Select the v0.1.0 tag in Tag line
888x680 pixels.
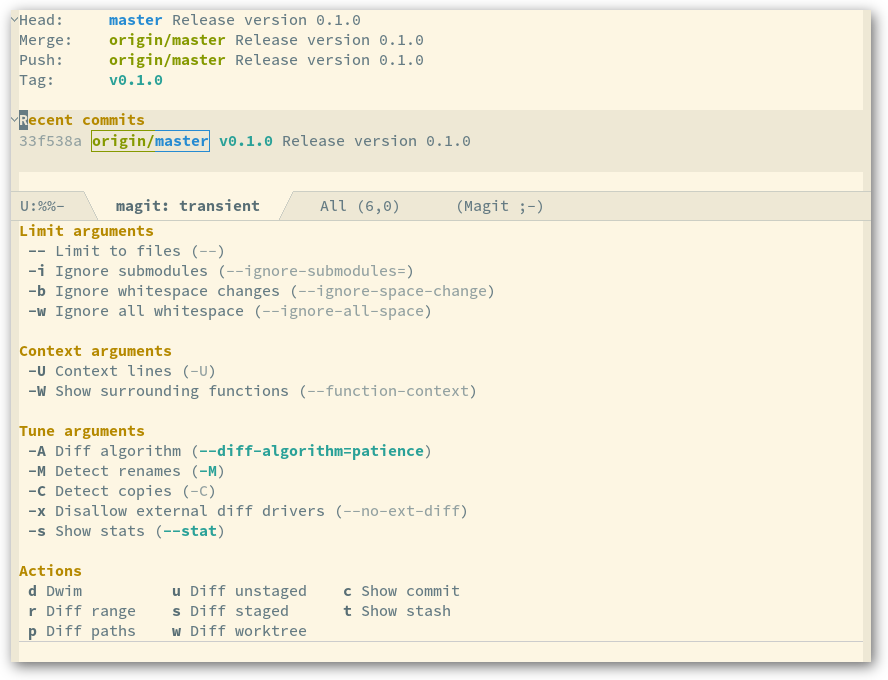(136, 80)
